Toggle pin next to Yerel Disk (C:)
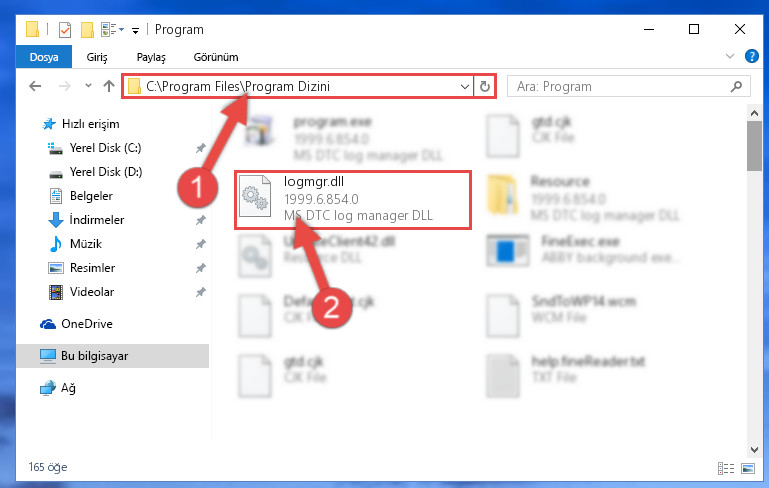 [x=200, y=148]
